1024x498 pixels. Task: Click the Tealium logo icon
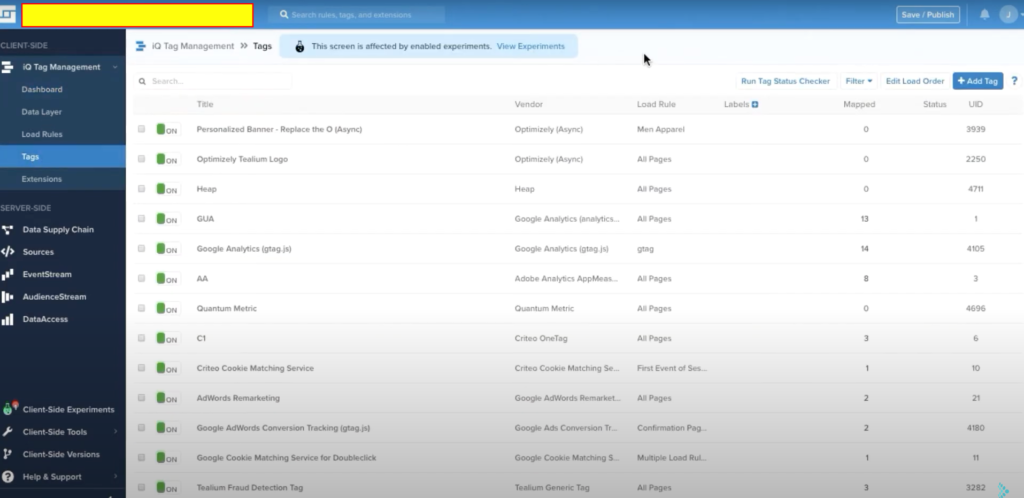tap(7, 14)
